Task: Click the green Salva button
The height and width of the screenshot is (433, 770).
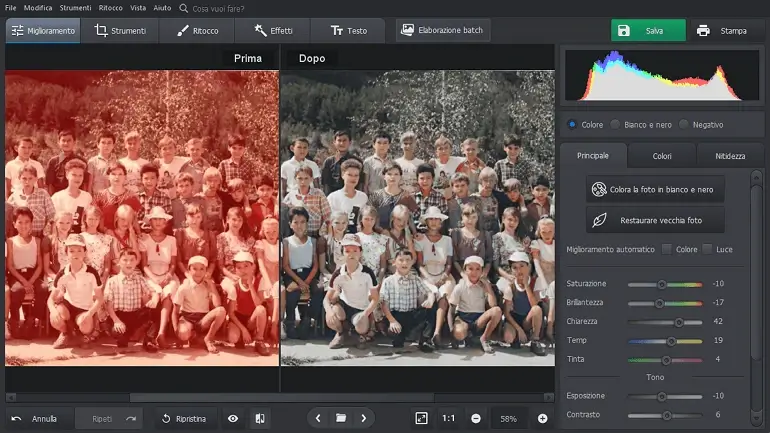Action: click(x=648, y=30)
